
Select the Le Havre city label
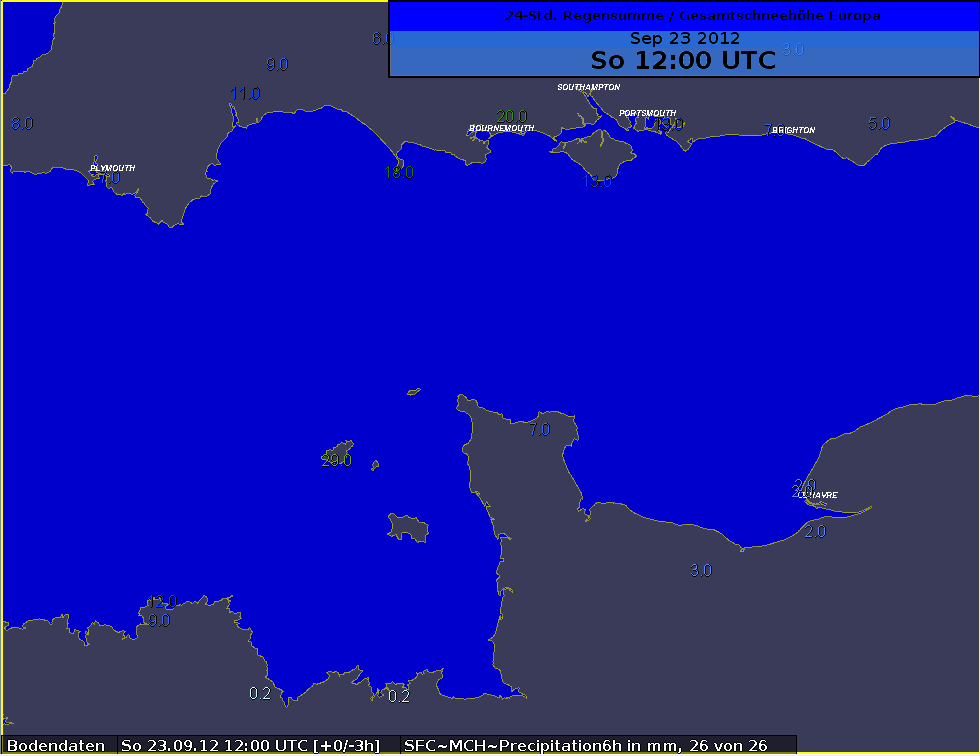[x=820, y=495]
